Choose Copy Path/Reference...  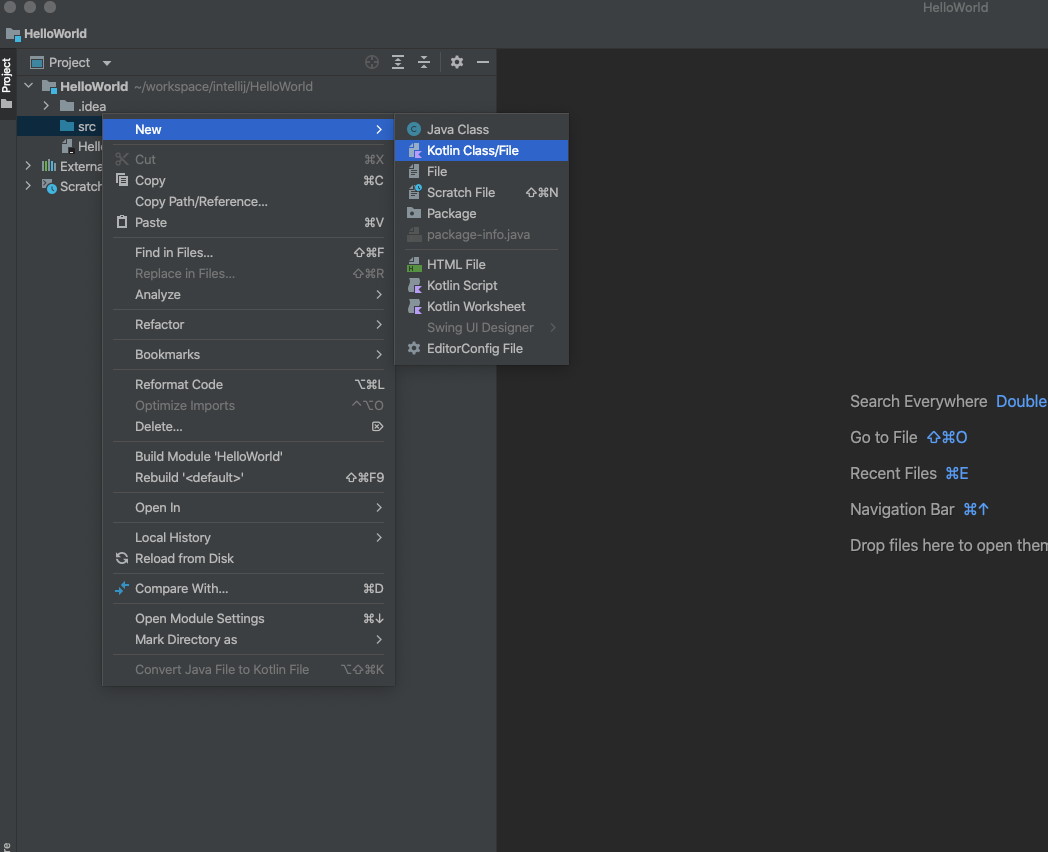coord(249,201)
